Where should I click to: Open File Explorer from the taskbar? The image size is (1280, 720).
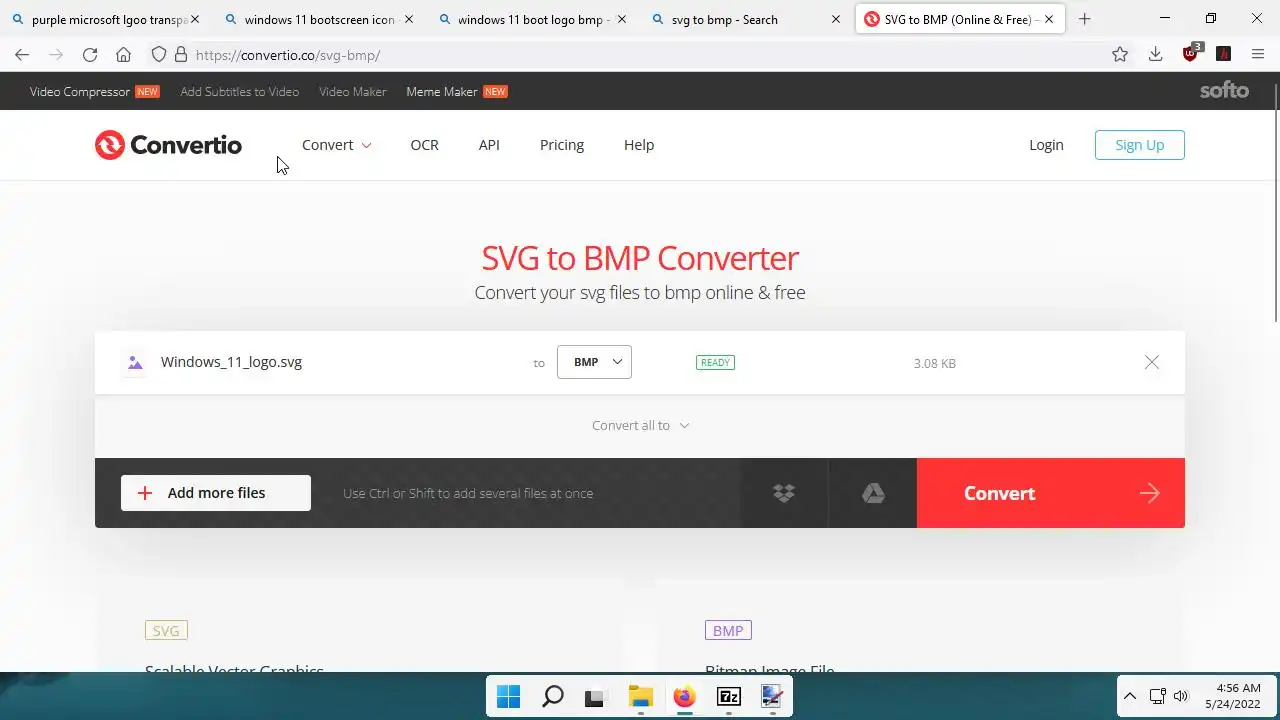[640, 697]
